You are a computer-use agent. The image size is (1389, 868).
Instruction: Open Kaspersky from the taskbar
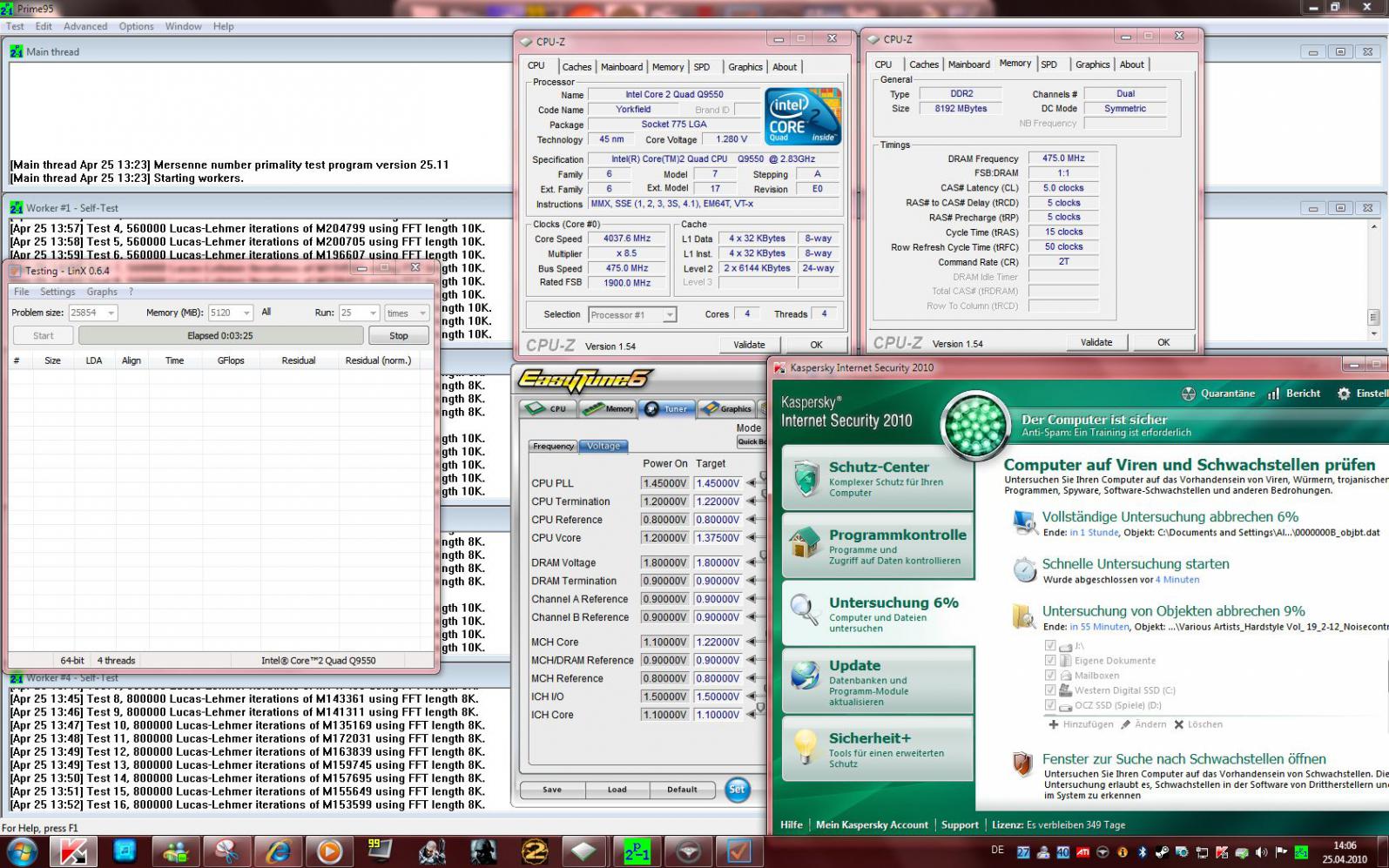73,851
